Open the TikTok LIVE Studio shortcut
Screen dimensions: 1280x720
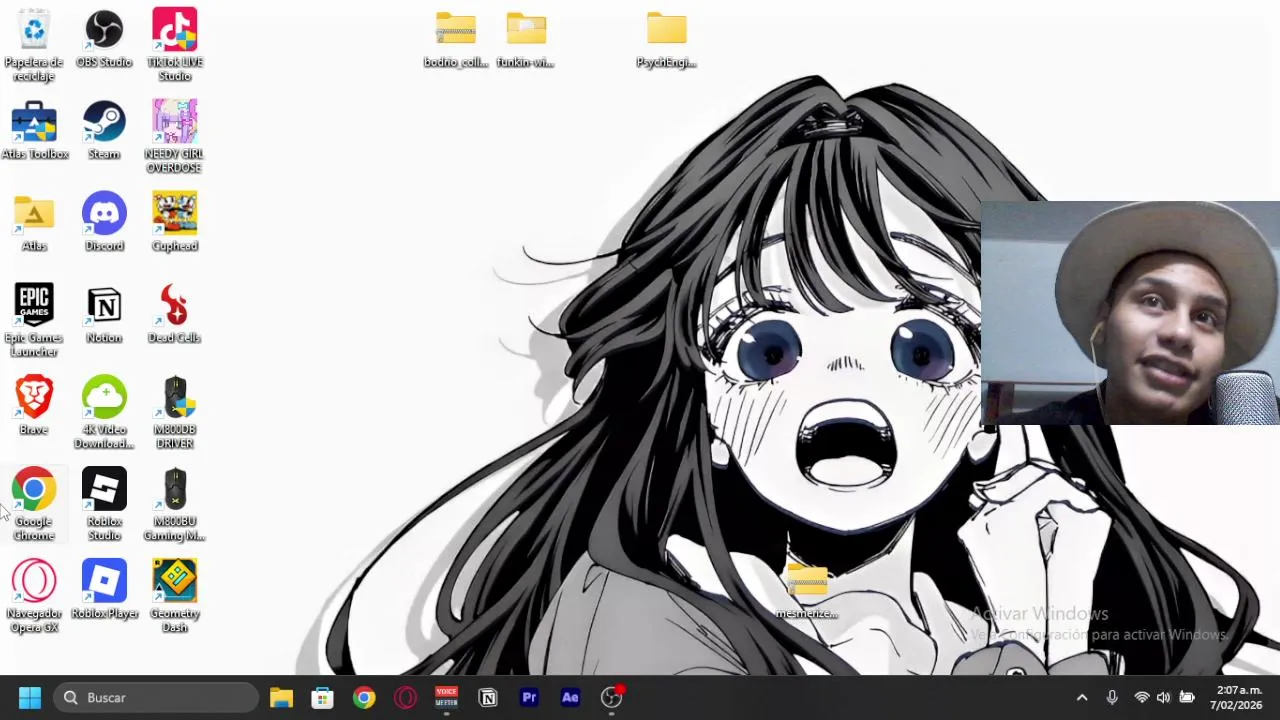[175, 45]
